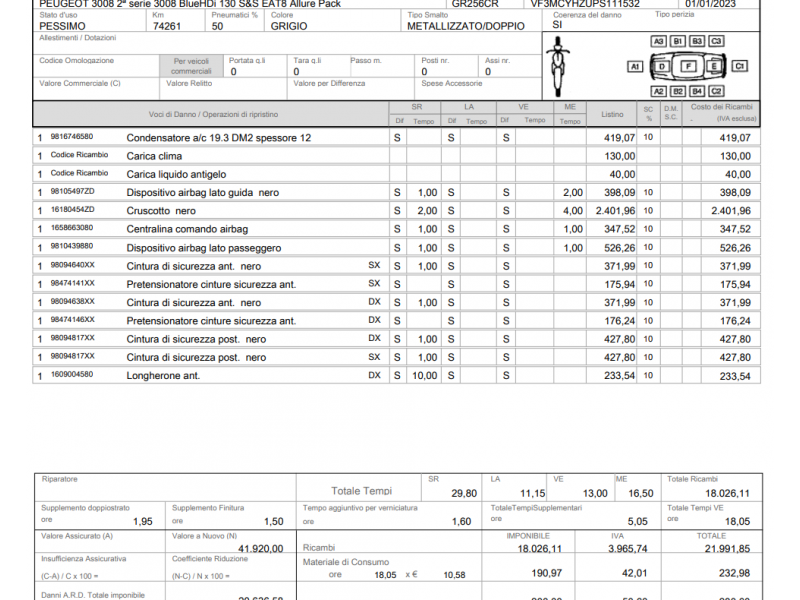This screenshot has height=600, width=800.
Task: Select the Longherone ant. description
Action: coord(163,376)
